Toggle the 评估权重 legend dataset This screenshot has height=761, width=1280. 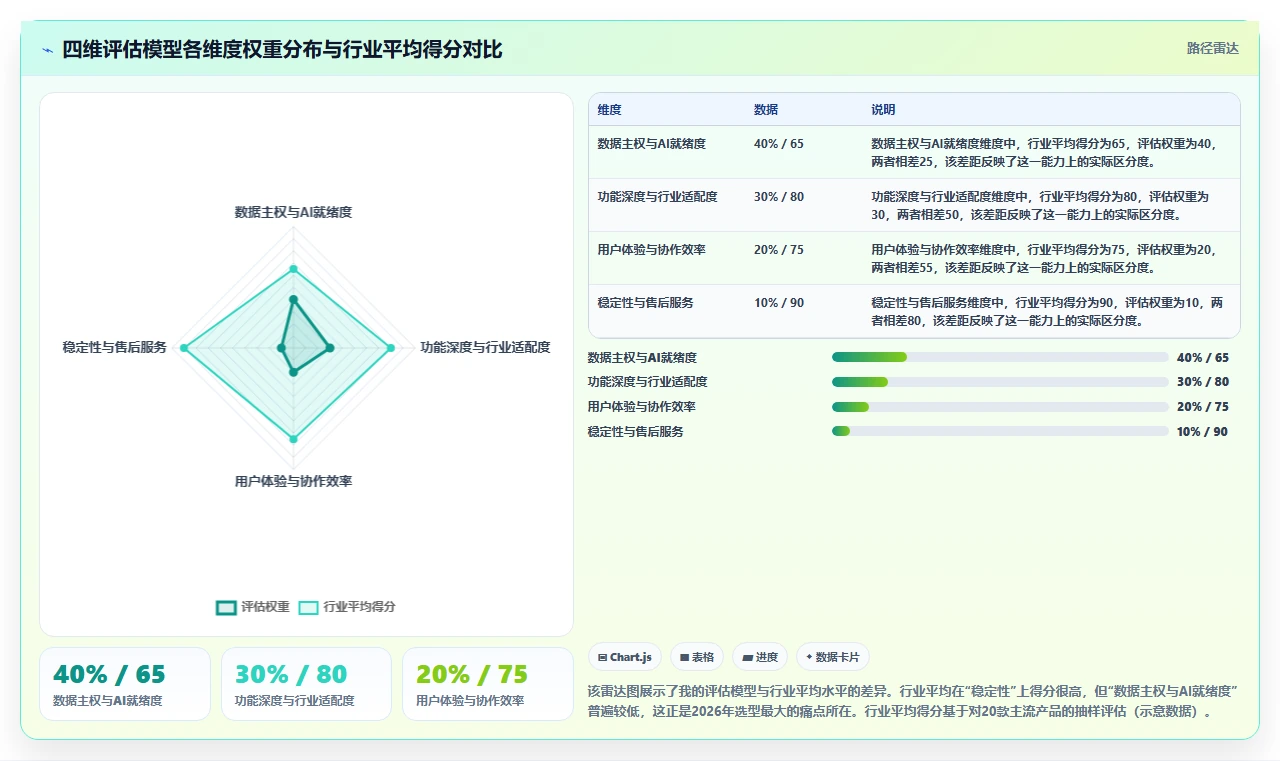(x=253, y=607)
